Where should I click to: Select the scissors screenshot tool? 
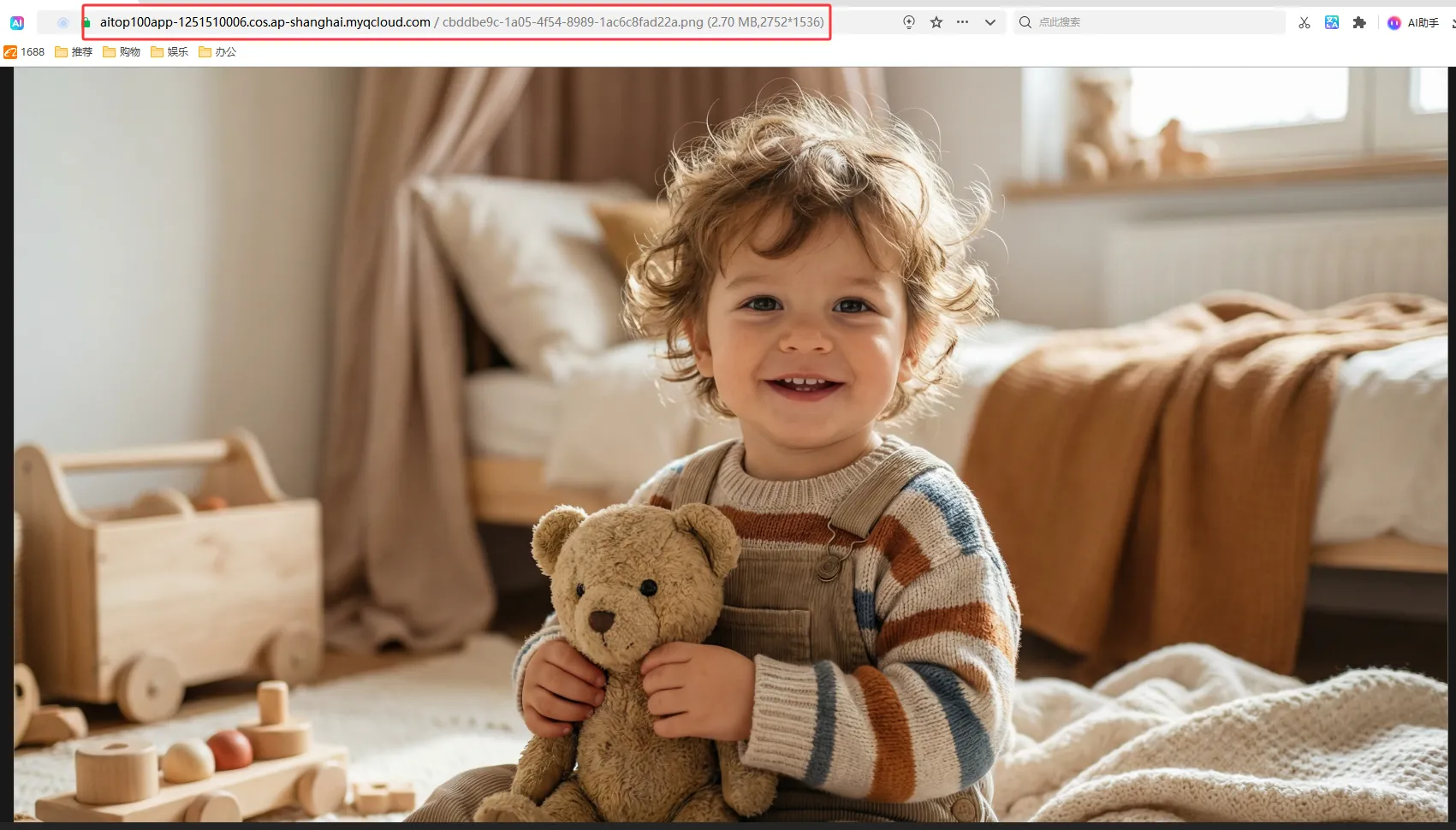(1304, 23)
